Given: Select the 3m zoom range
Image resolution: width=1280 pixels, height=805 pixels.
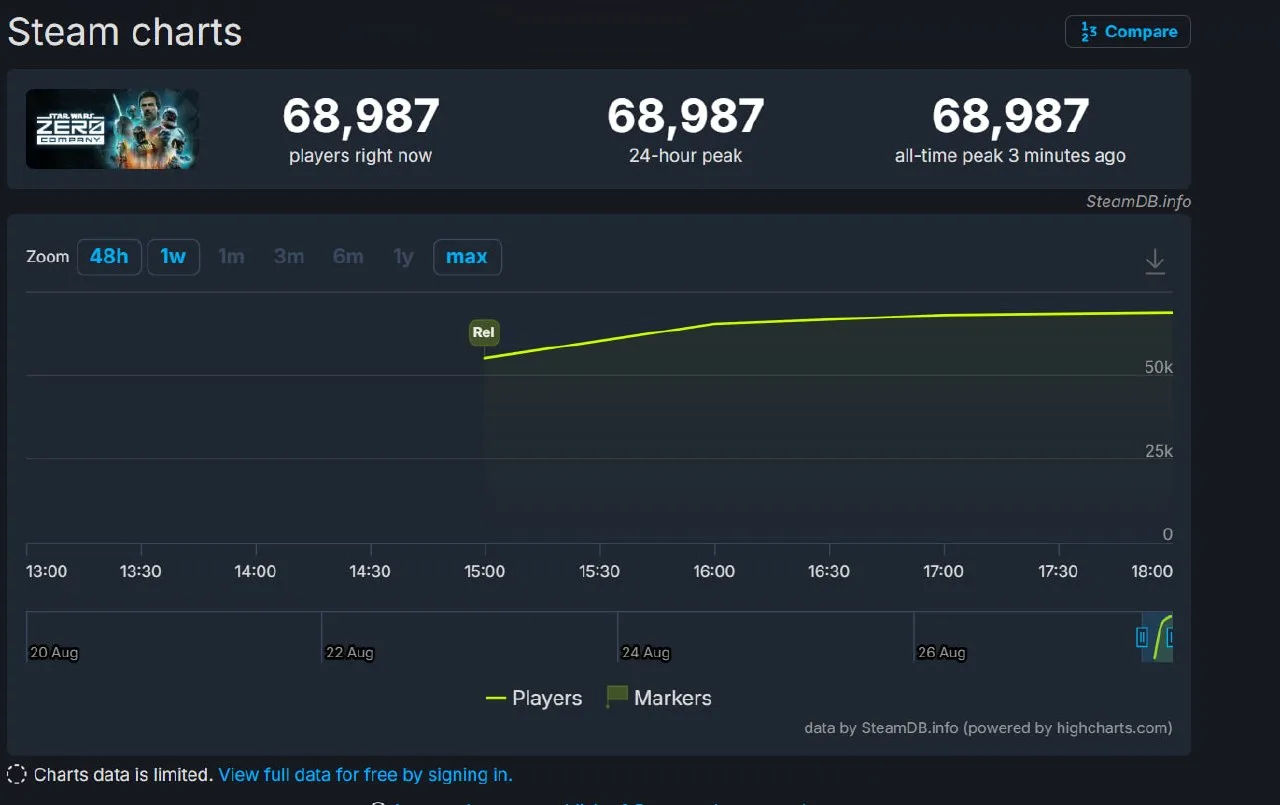Looking at the screenshot, I should 289,257.
